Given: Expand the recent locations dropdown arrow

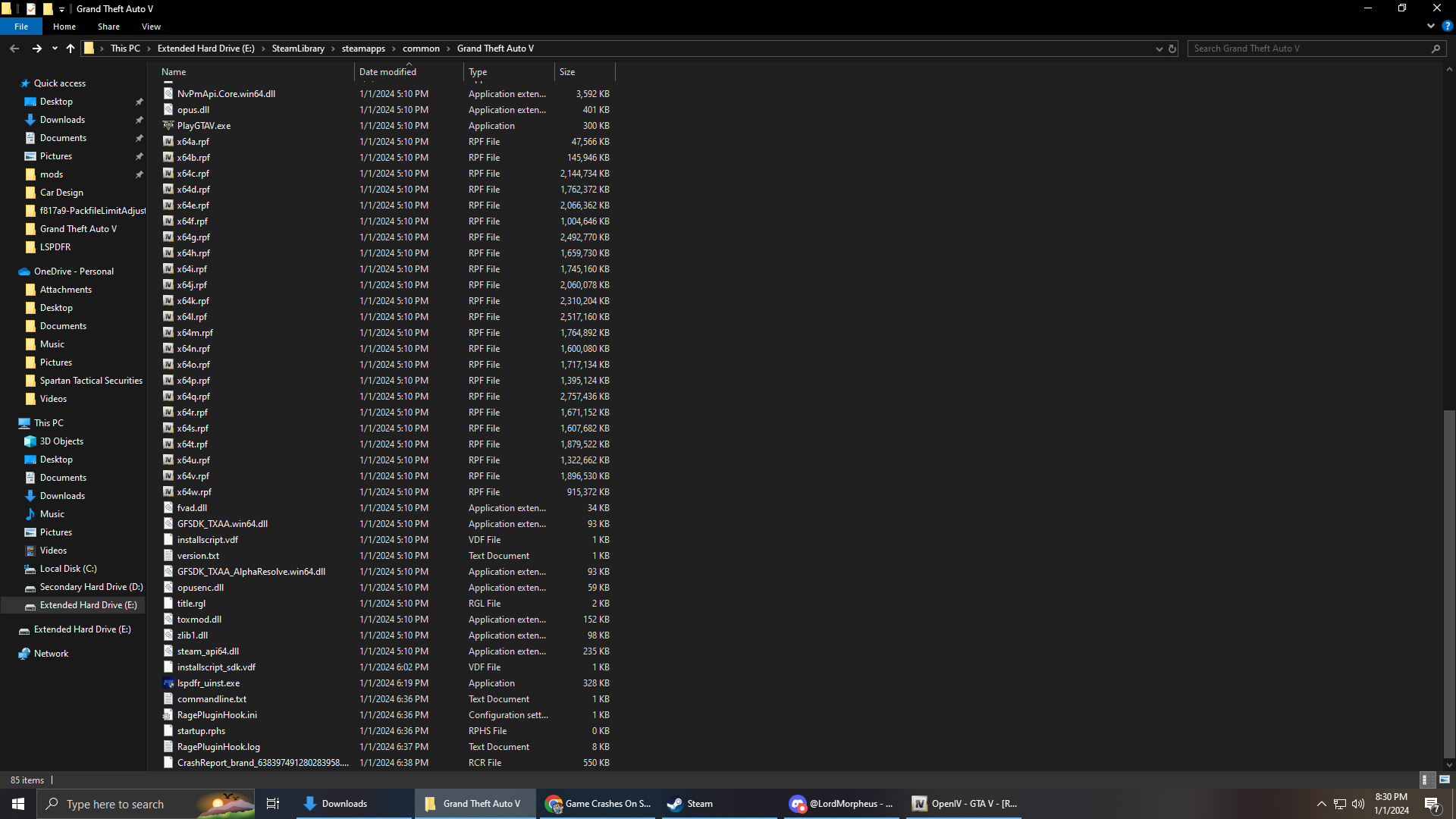Looking at the screenshot, I should 55,49.
